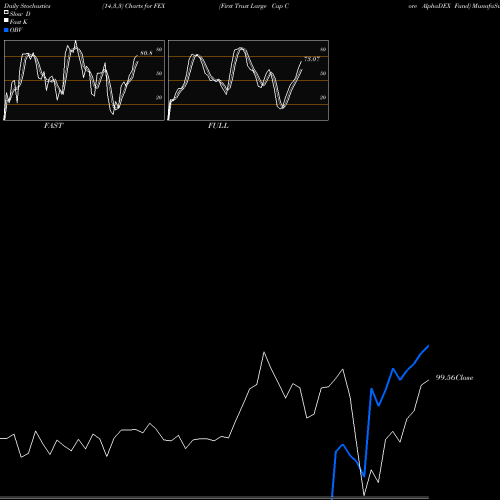Click the 'FAST' chart caption
Viewport: 500px width, 500px height.
(x=53, y=126)
